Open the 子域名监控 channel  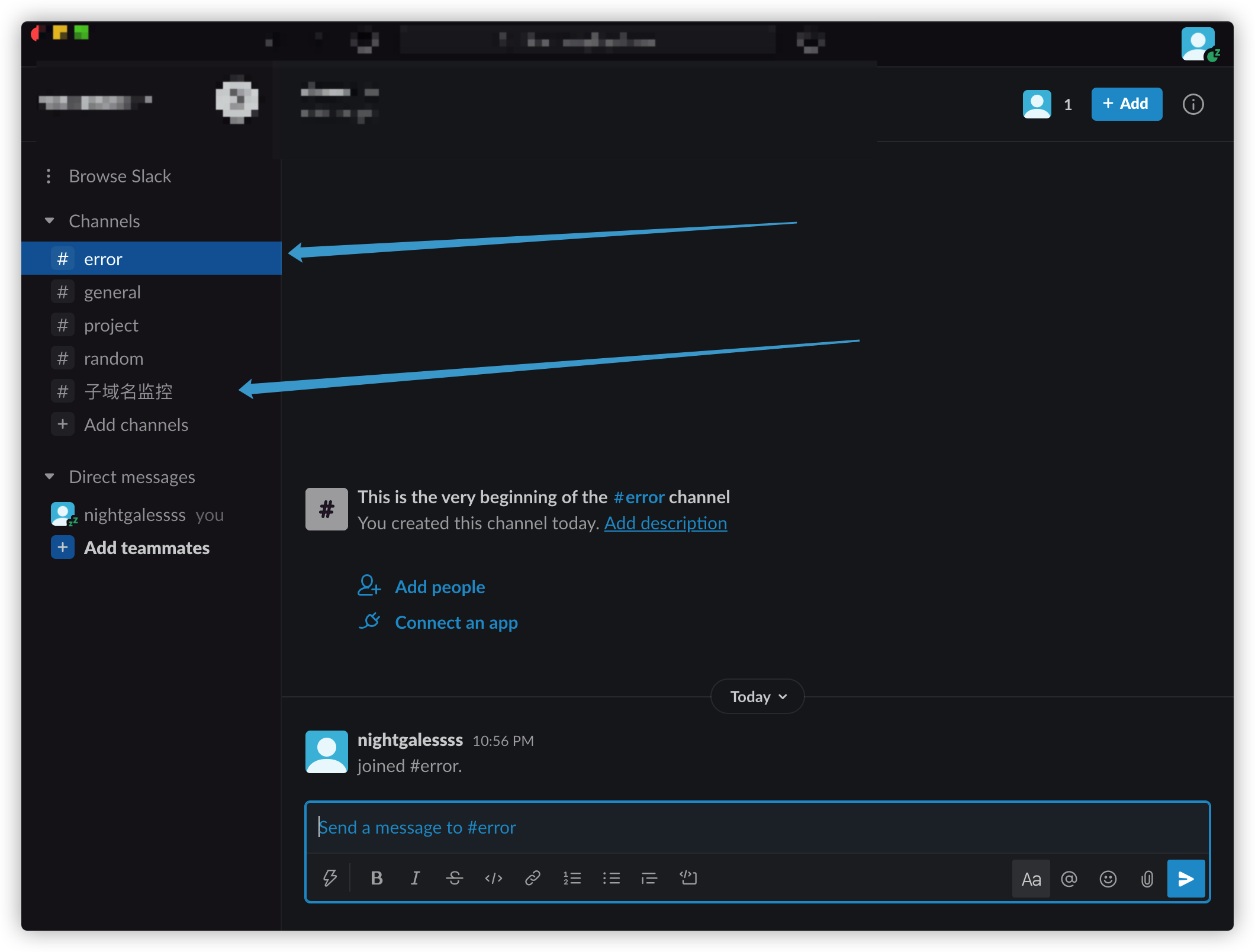[x=152, y=391]
